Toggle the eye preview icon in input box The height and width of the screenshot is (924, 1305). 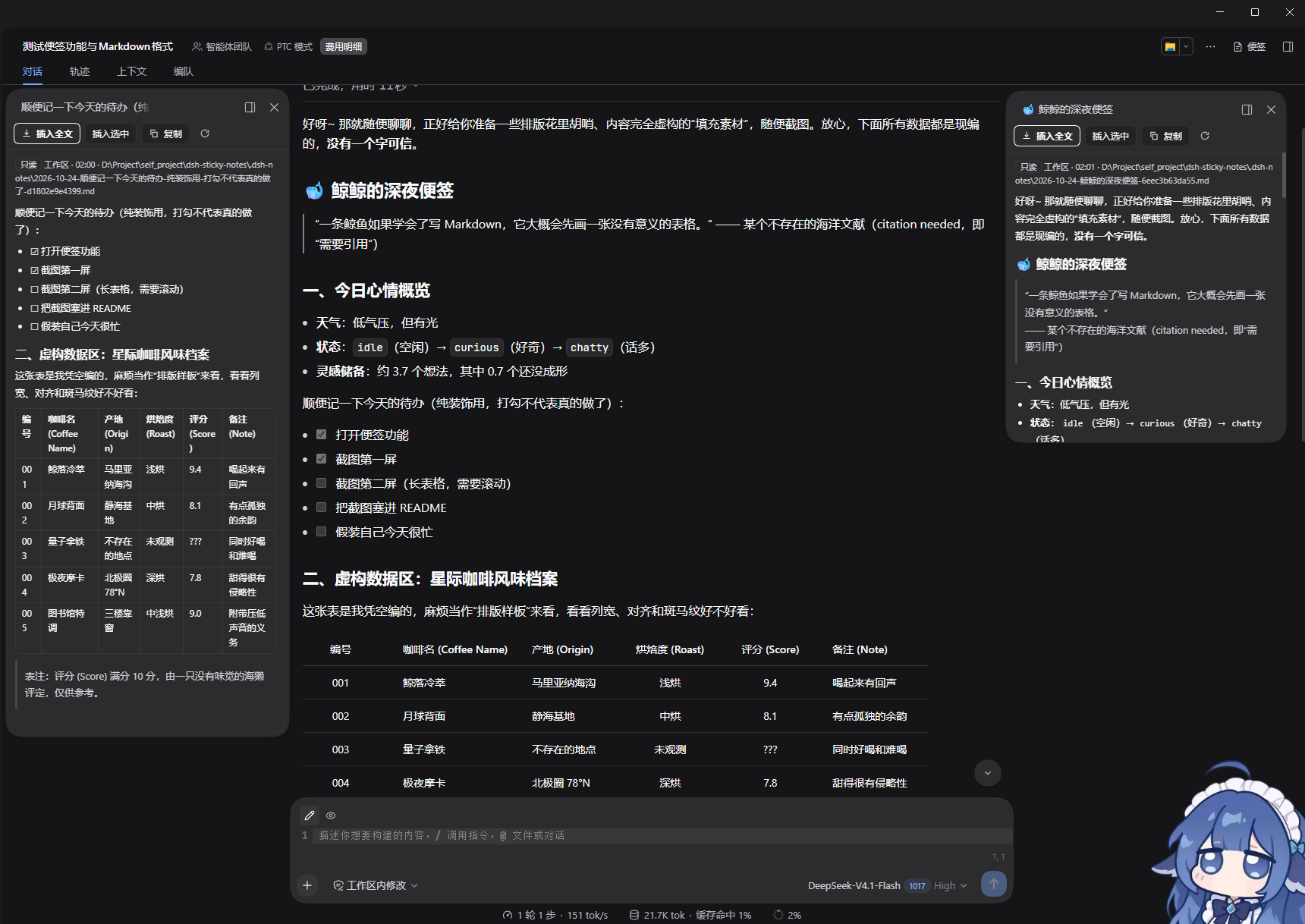coord(331,816)
